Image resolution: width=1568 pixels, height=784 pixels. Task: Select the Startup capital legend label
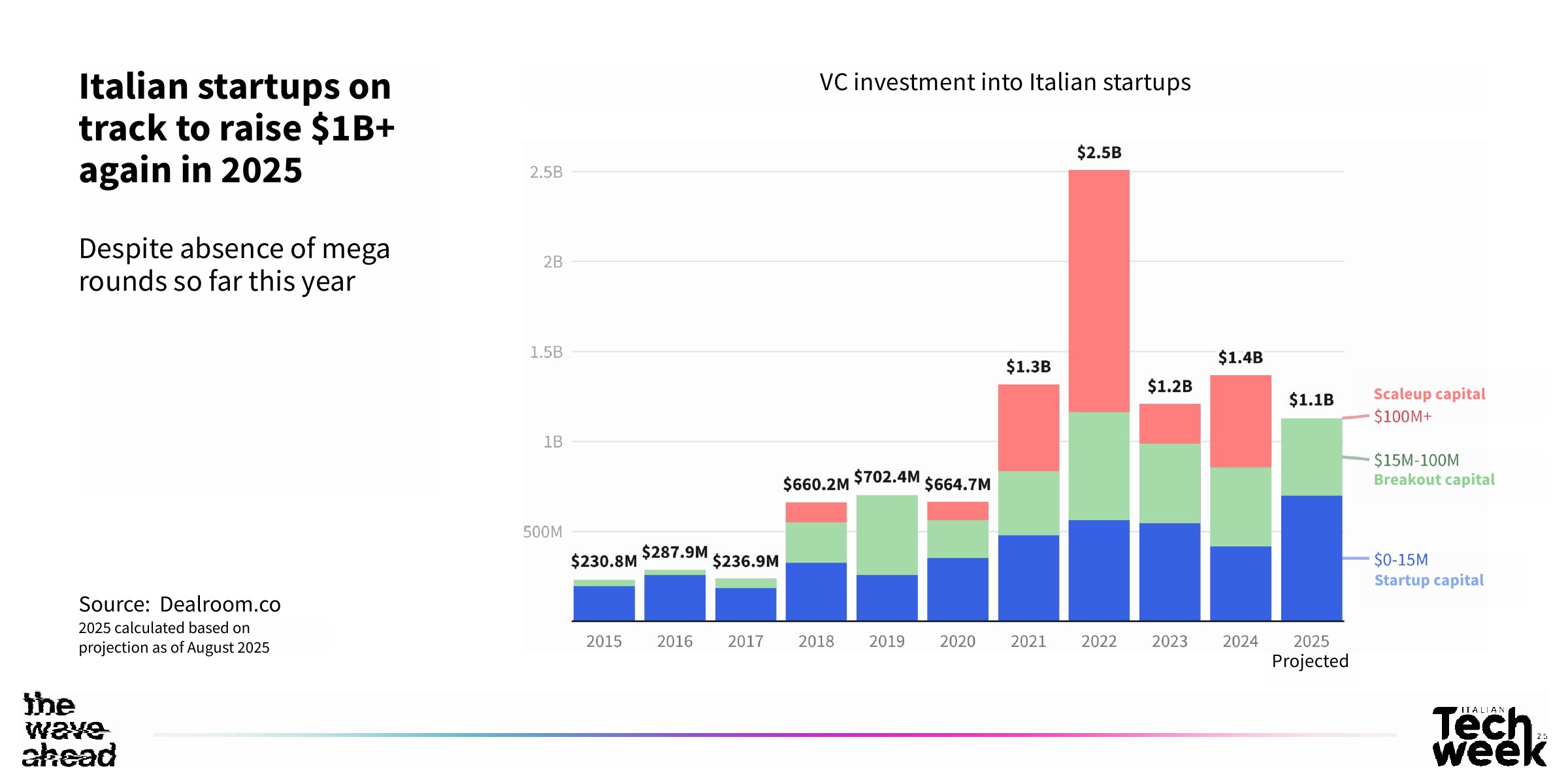1429,580
